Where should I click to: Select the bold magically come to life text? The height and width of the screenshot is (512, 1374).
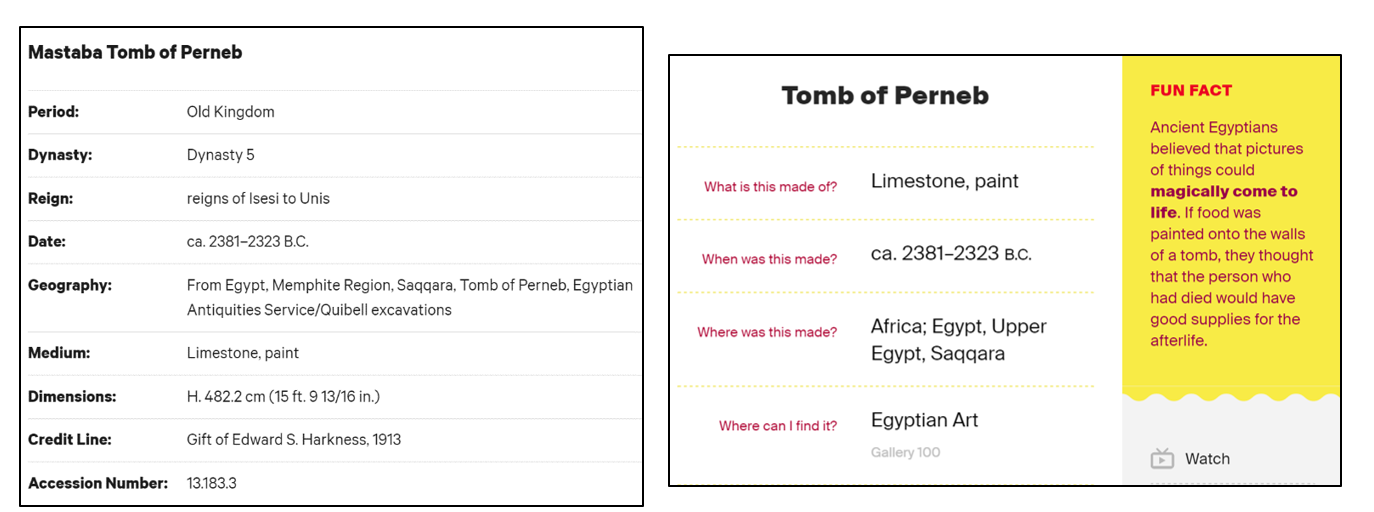(1224, 201)
